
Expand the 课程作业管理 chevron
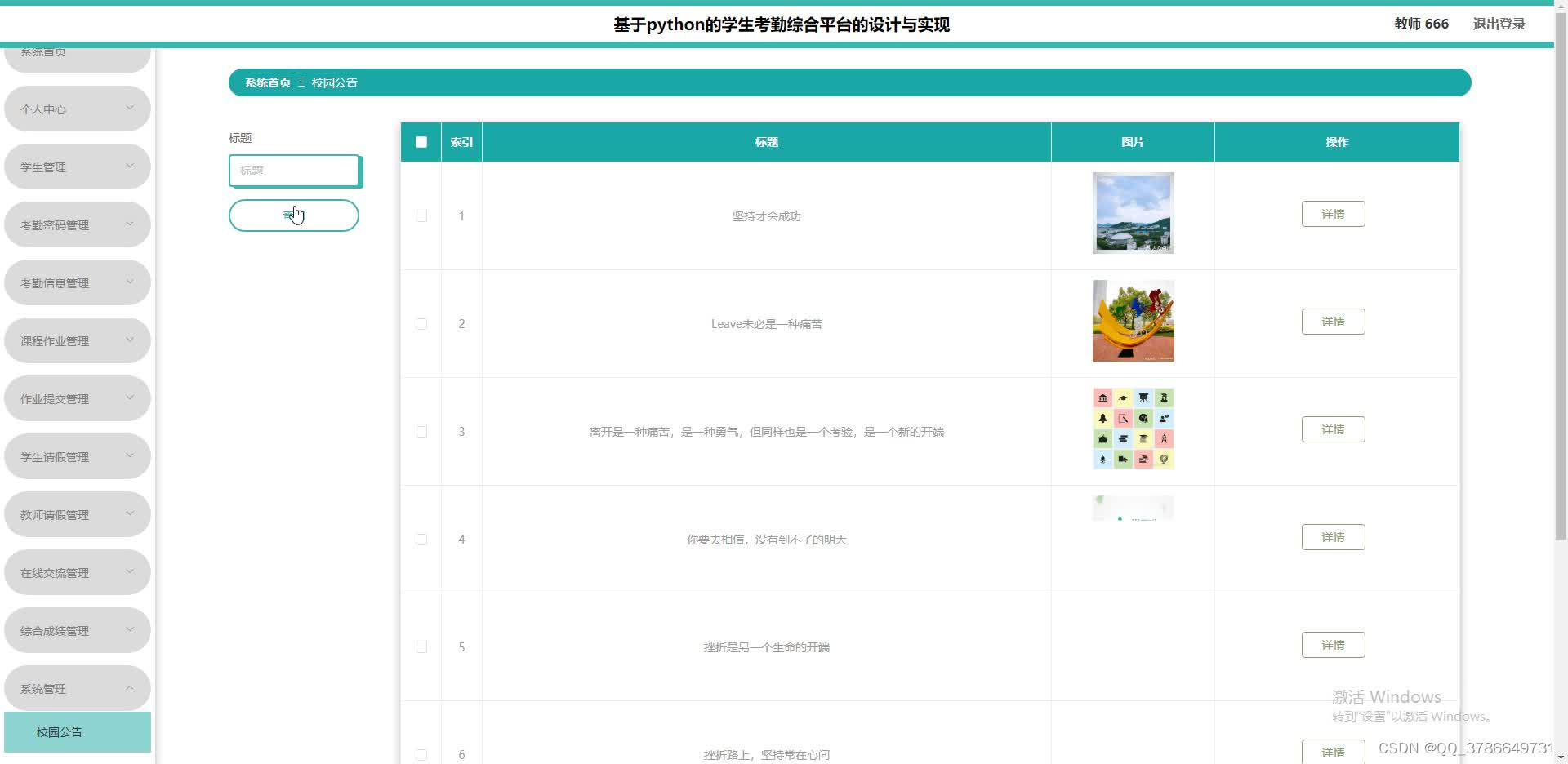point(130,340)
